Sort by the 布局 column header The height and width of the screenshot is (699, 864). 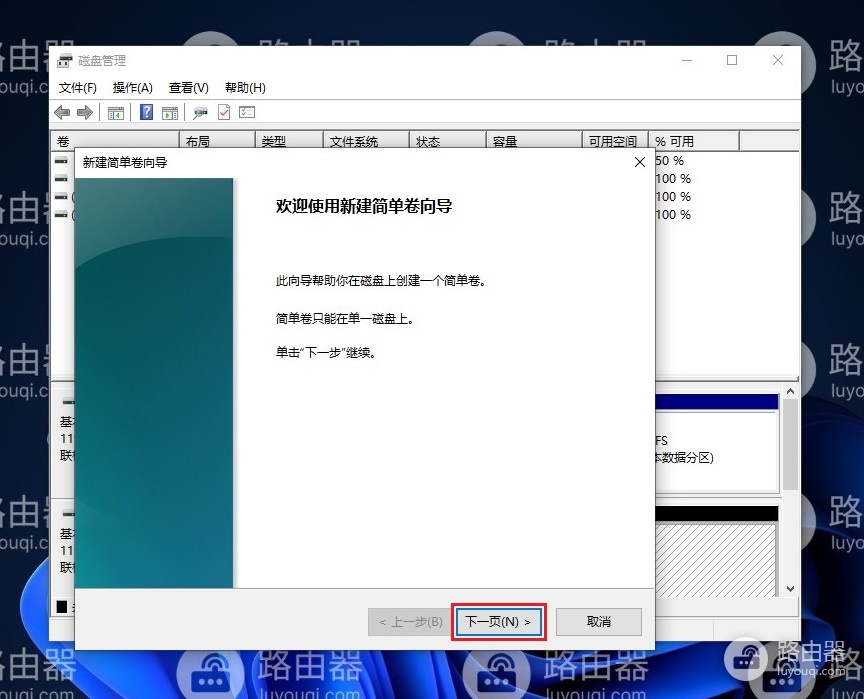click(218, 142)
